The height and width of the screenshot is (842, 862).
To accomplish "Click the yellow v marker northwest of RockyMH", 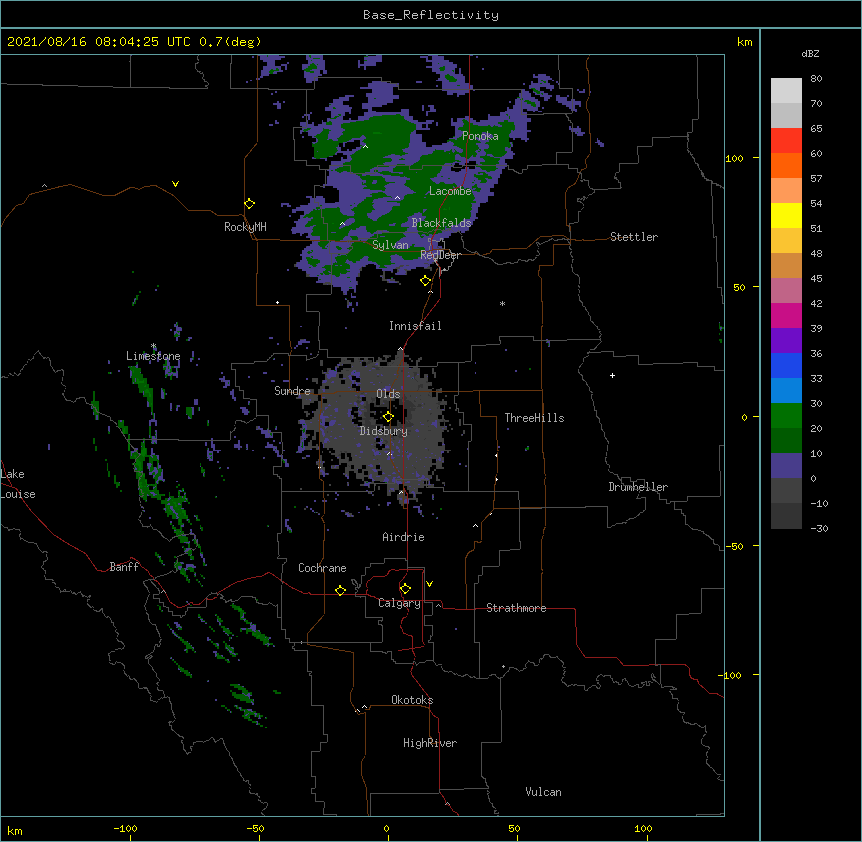I will [x=175, y=184].
